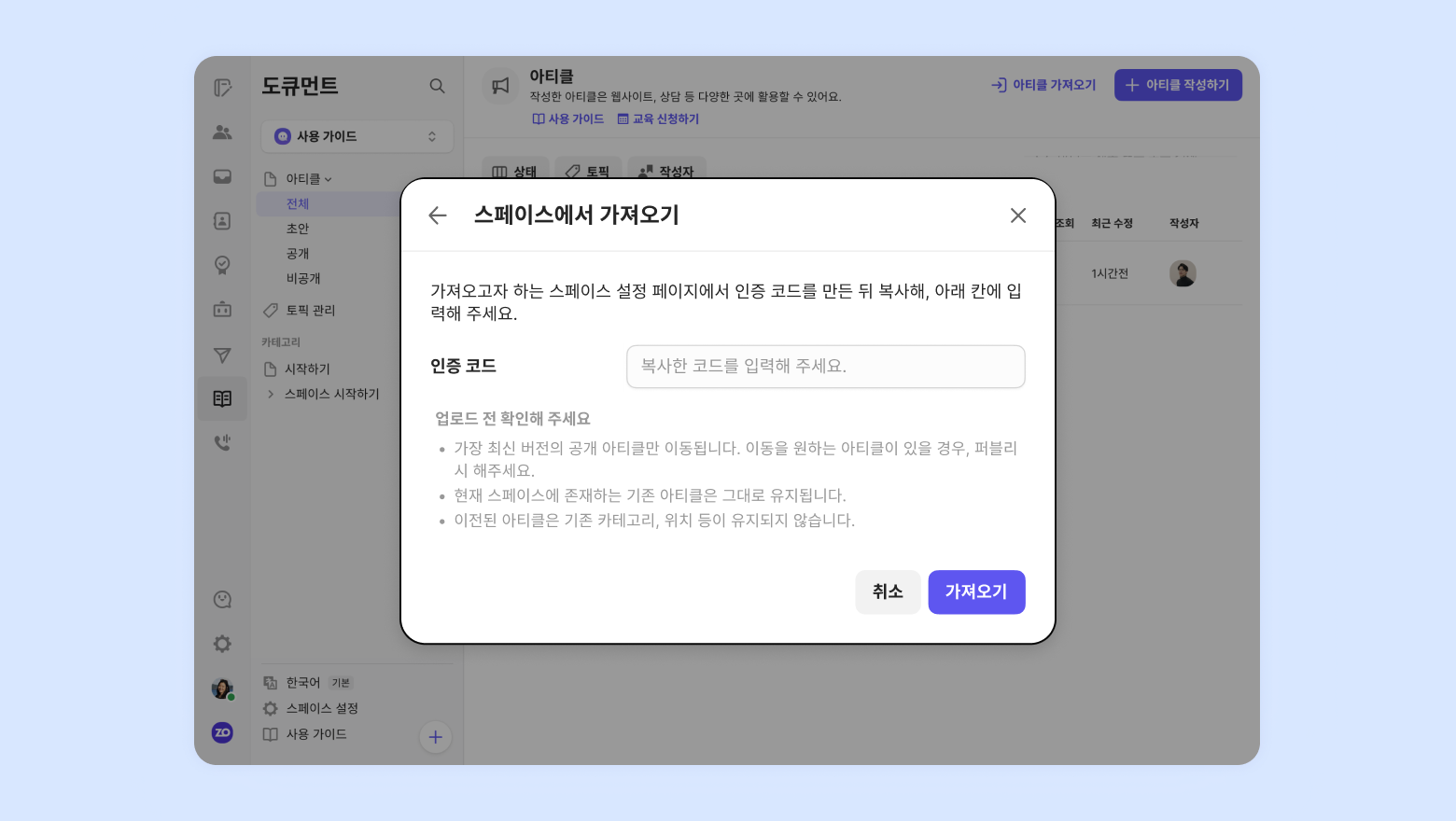Close the 스페이스에서 가져오기 dialog
The image size is (1456, 821).
pyautogui.click(x=1017, y=216)
